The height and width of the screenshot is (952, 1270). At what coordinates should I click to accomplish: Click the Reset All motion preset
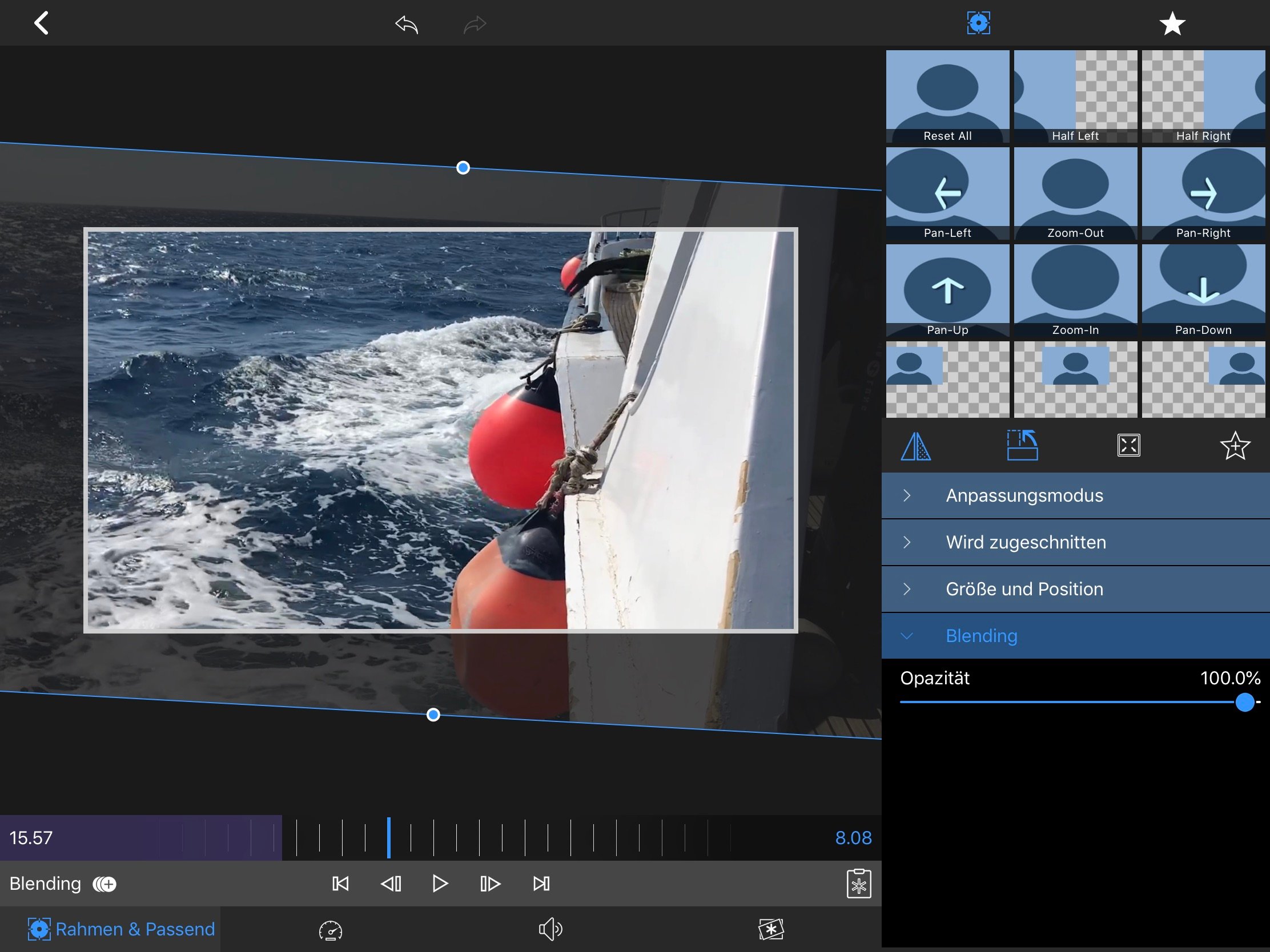(x=946, y=95)
